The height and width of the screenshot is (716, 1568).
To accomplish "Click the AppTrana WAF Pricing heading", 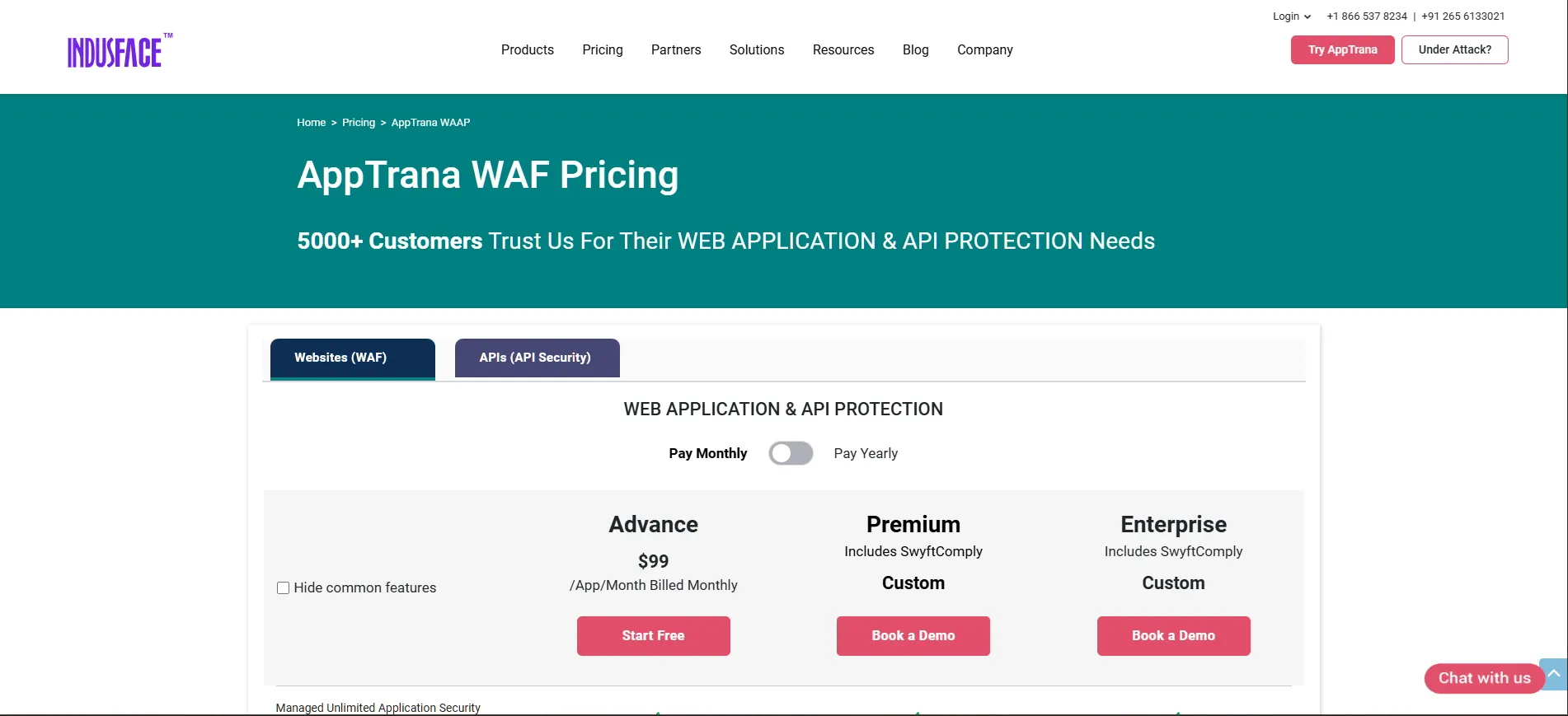I will [488, 175].
